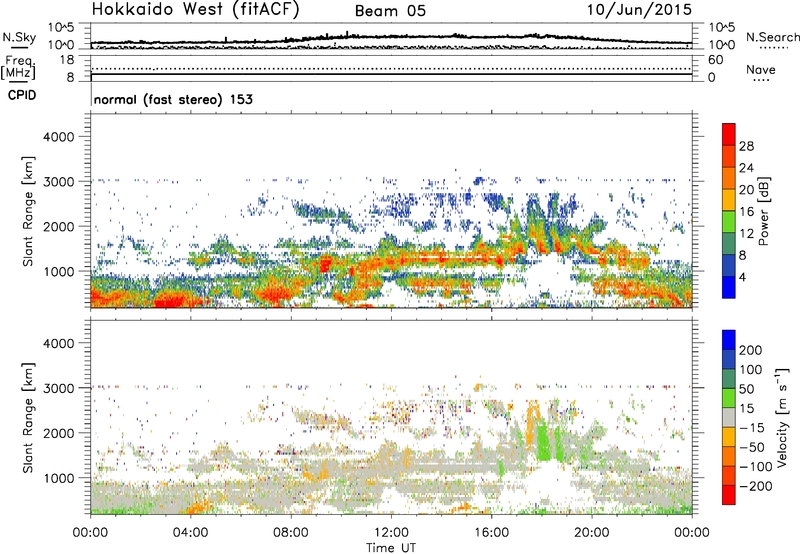Click the 'Nave' legend label
The height and width of the screenshot is (554, 800).
(760, 69)
